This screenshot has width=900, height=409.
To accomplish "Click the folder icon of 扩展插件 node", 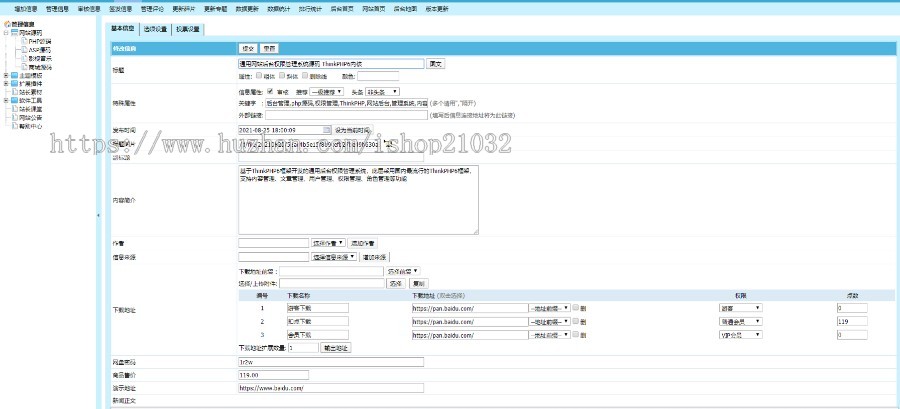I will click(x=15, y=83).
